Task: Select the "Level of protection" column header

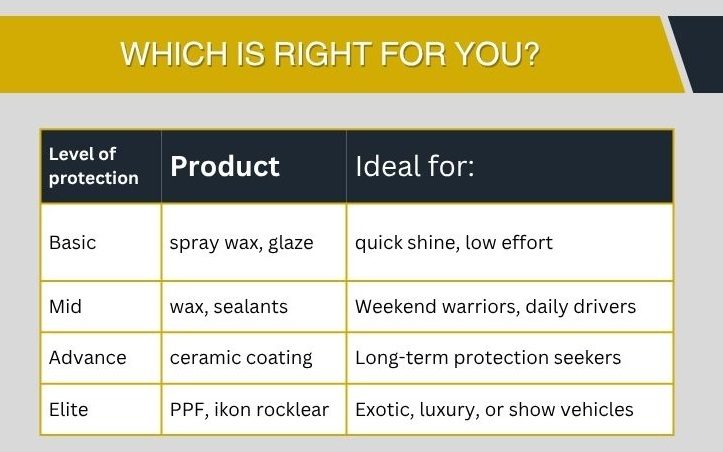Action: 94,166
